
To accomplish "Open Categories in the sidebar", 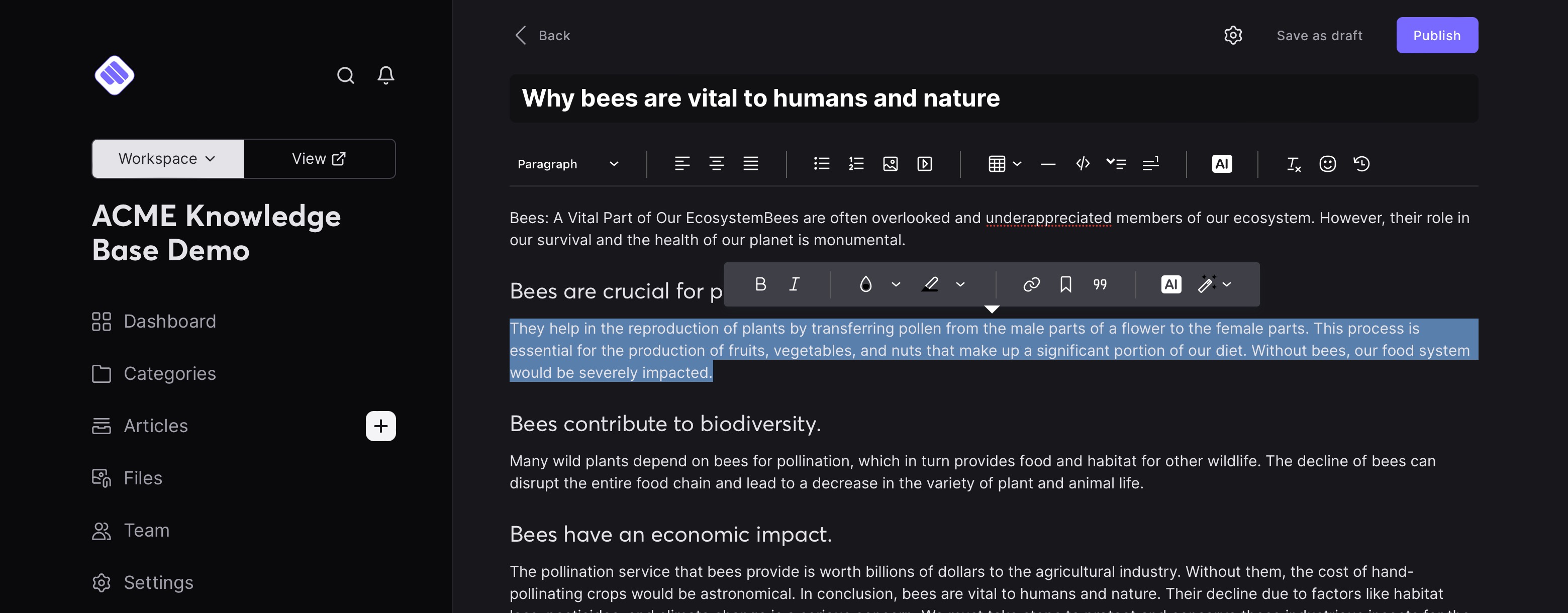I will (x=169, y=373).
